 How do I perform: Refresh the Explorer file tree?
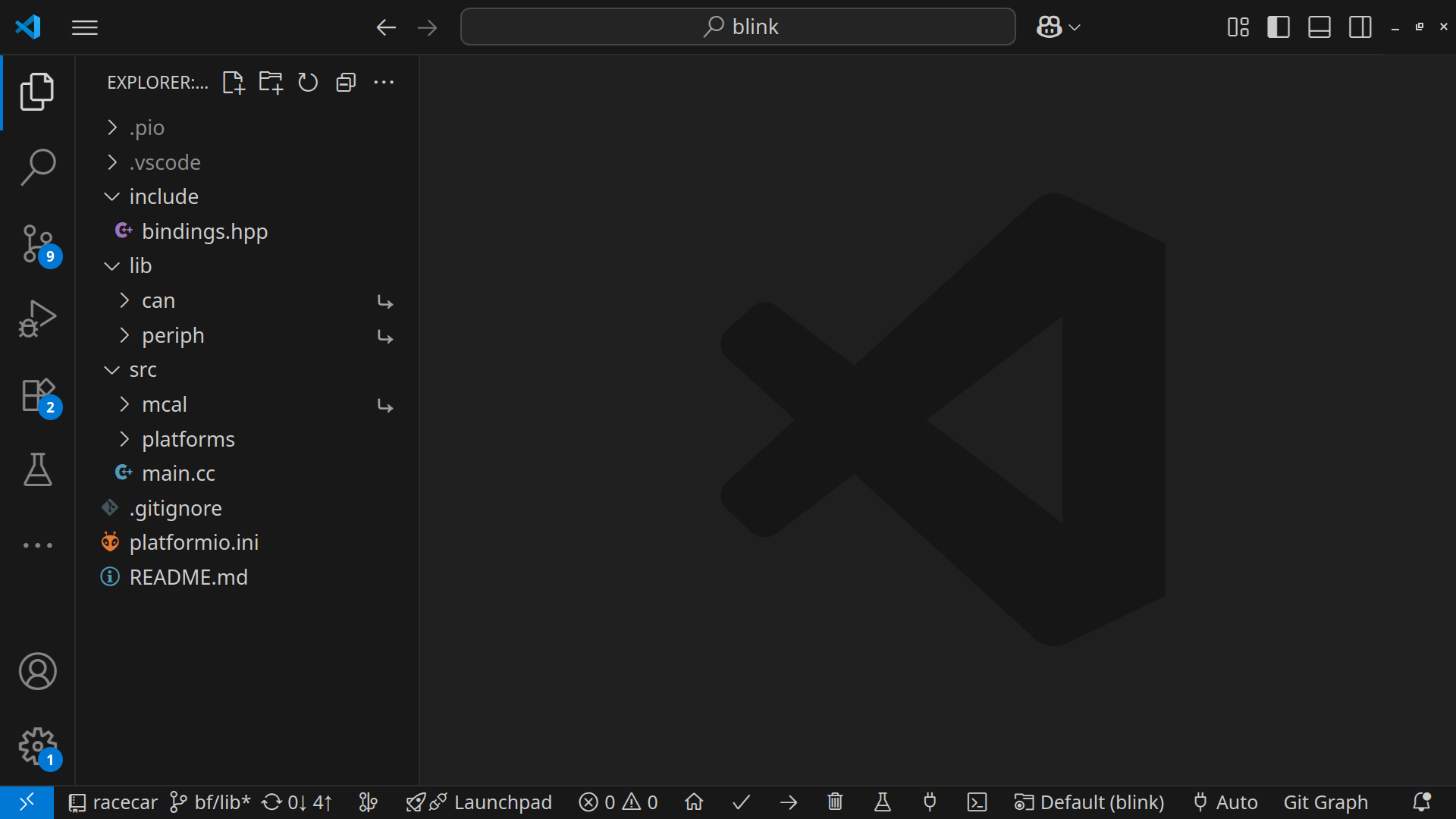(308, 83)
